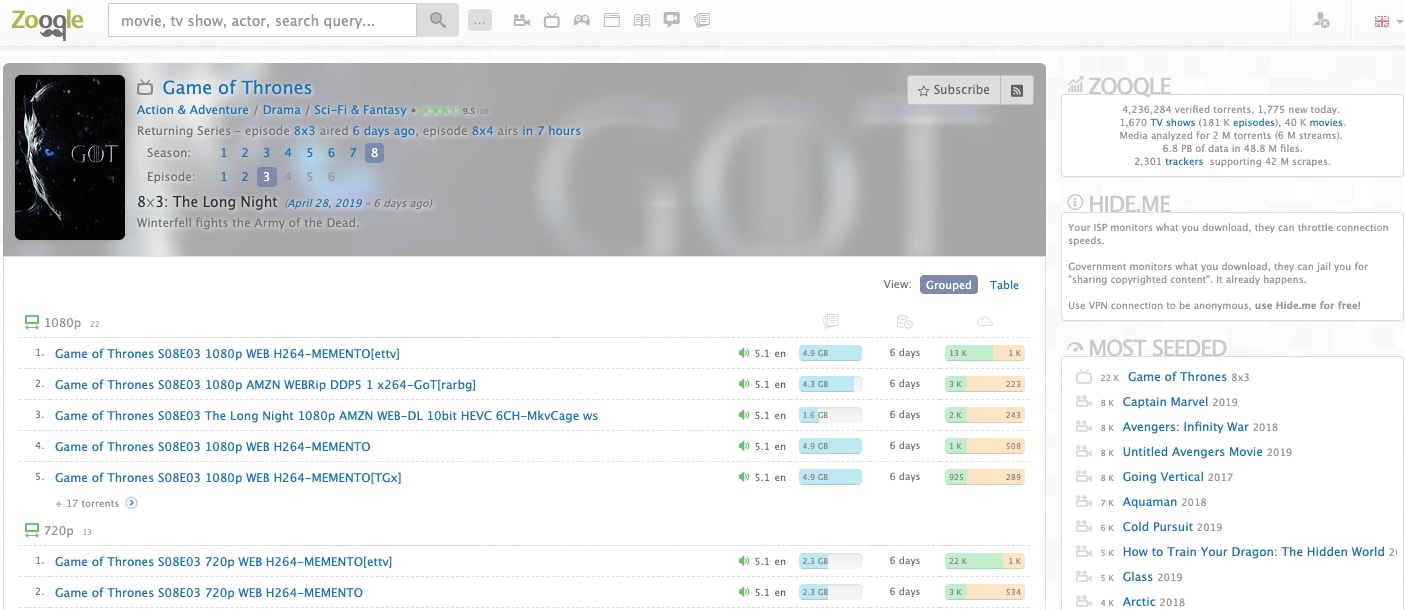Click the Game of Thrones poster thumbnail
The image size is (1405, 610).
pyautogui.click(x=70, y=158)
